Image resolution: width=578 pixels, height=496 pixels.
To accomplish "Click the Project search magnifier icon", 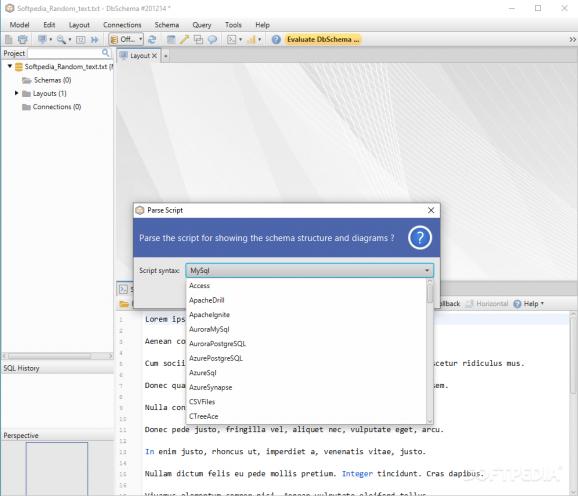I will click(105, 53).
